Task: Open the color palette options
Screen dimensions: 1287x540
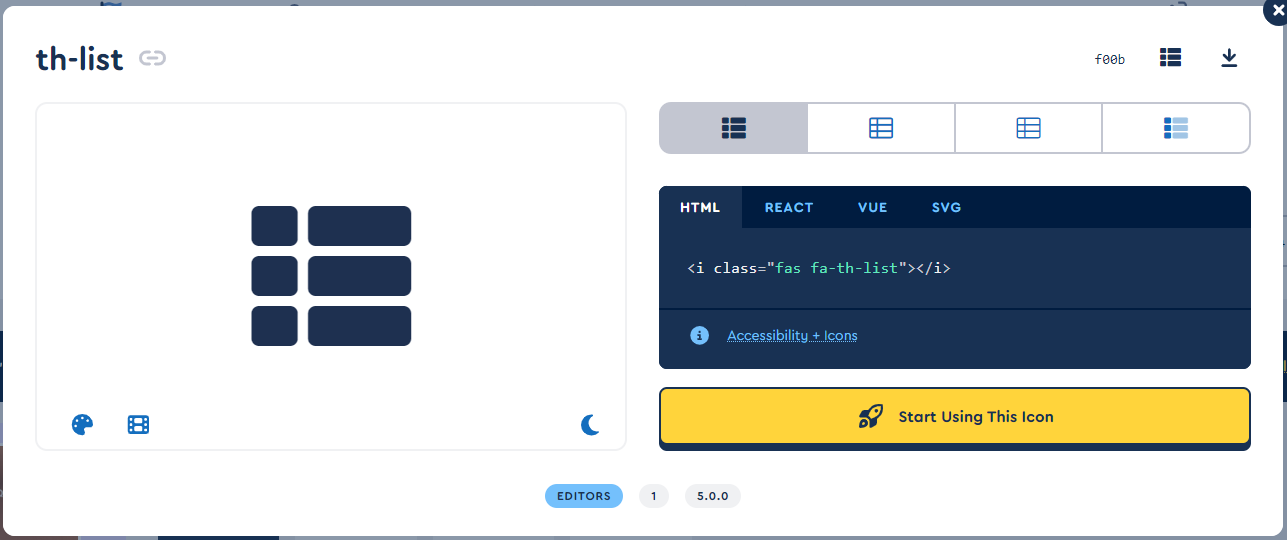Action: click(x=82, y=425)
